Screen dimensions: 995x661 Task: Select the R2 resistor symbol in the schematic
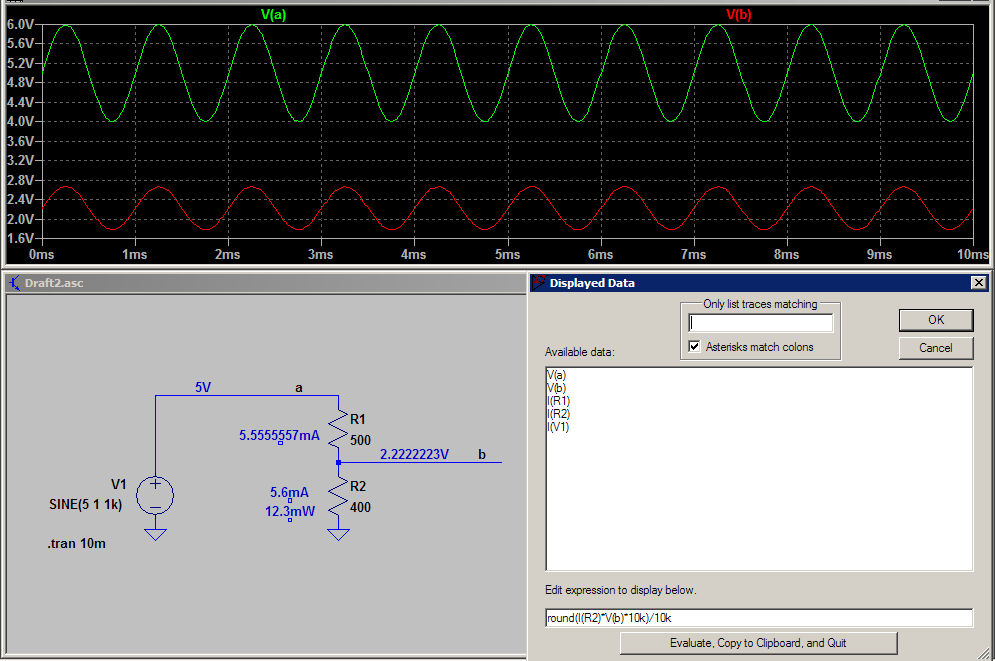338,497
